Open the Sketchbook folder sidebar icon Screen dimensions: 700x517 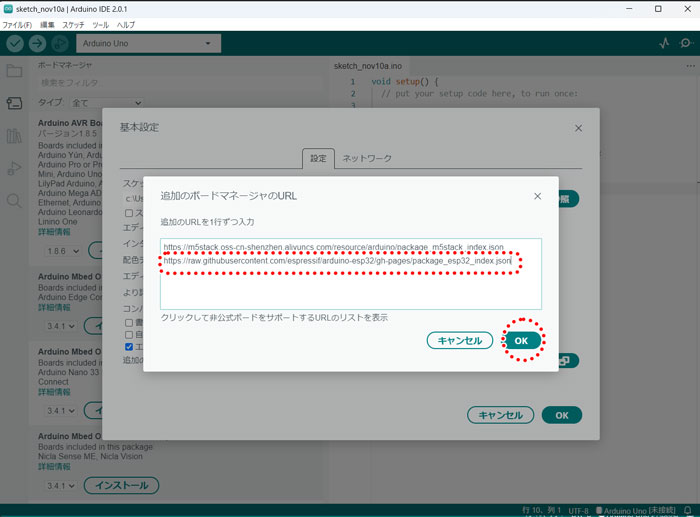pyautogui.click(x=14, y=71)
